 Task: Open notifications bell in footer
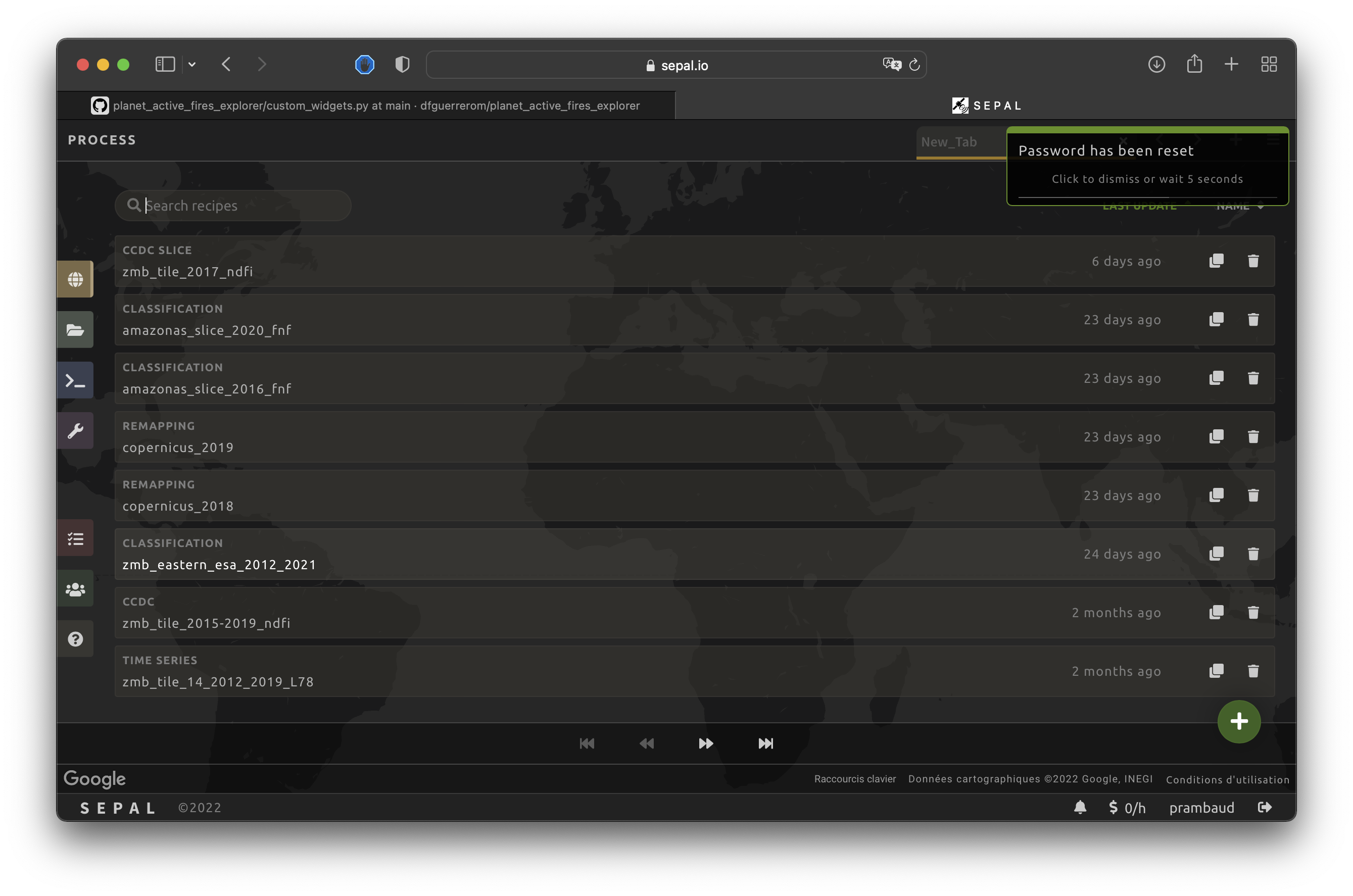[1080, 808]
